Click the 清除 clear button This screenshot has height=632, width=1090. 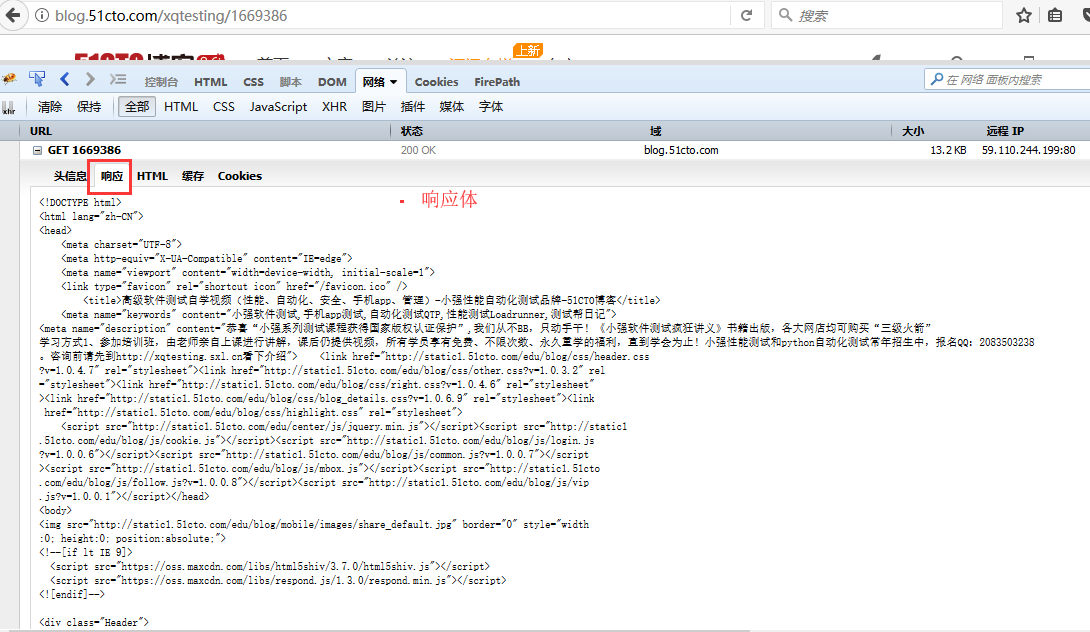coord(50,106)
